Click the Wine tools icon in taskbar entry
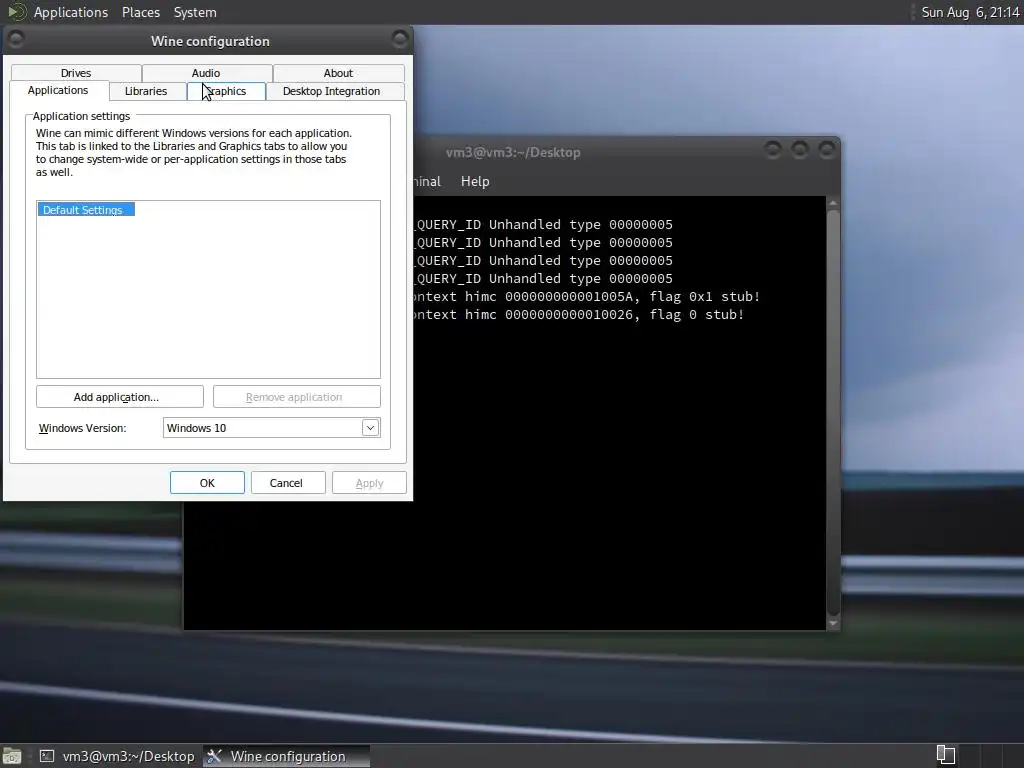This screenshot has width=1024, height=768. coord(214,756)
